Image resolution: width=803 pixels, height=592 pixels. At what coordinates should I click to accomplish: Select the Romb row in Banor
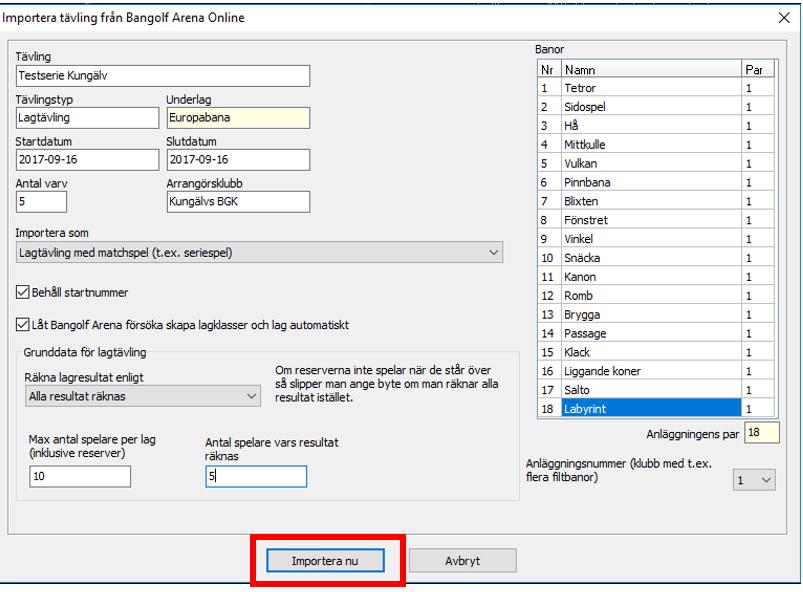(x=656, y=296)
